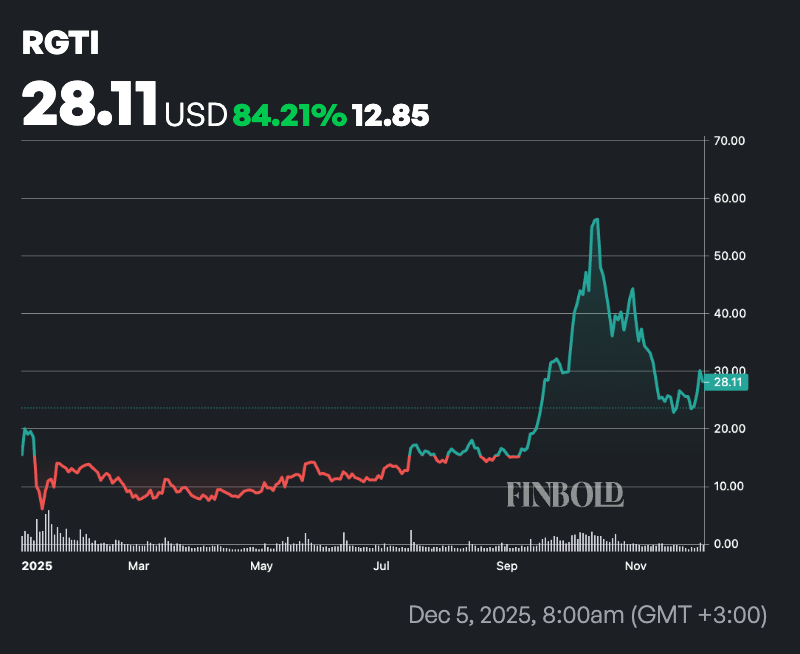Image resolution: width=800 pixels, height=654 pixels.
Task: Click the RGTI ticker symbol
Action: (60, 44)
